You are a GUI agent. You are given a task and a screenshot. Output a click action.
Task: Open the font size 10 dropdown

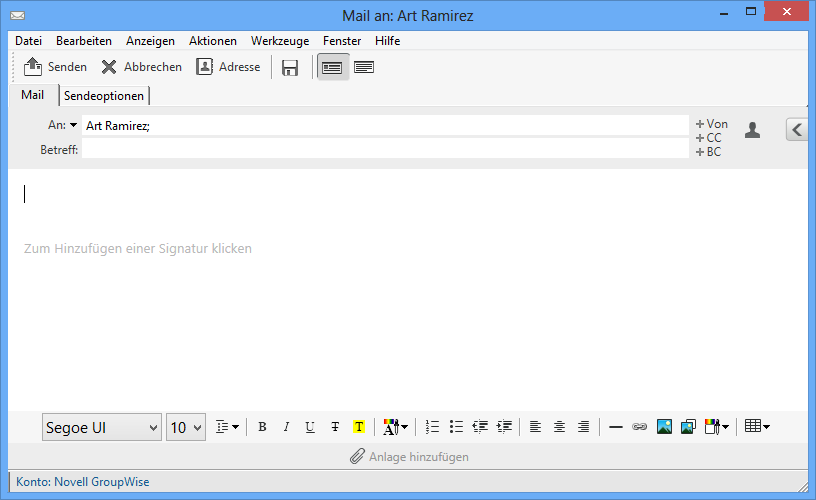pos(186,427)
